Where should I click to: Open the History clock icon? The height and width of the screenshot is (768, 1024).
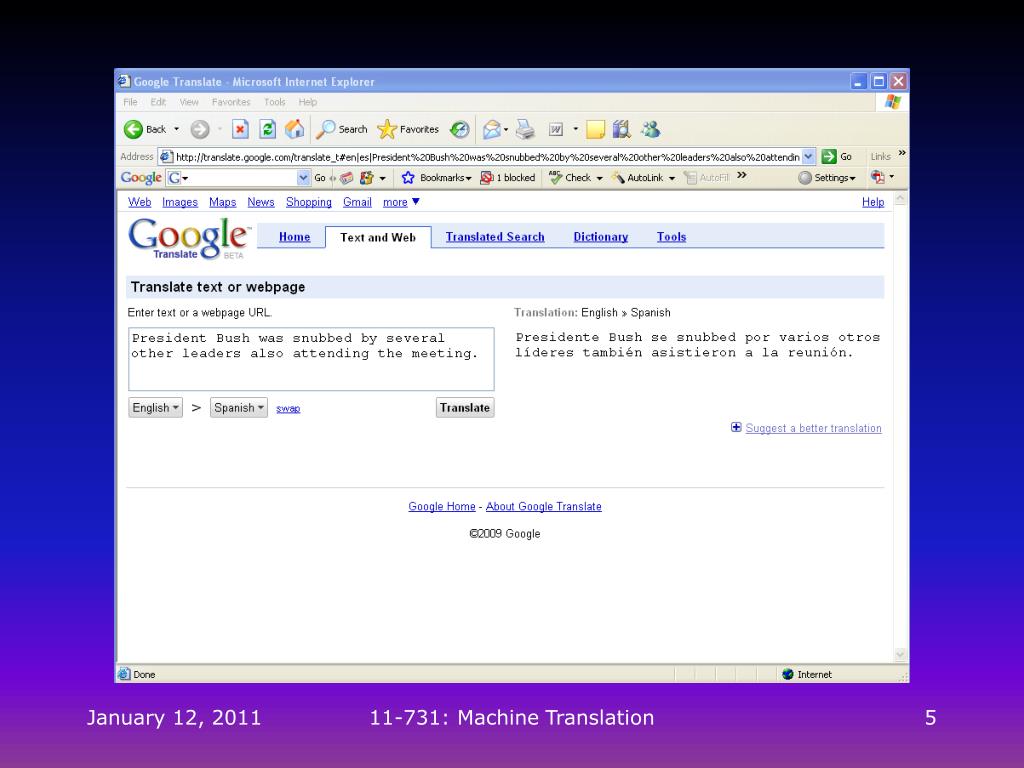pos(460,129)
